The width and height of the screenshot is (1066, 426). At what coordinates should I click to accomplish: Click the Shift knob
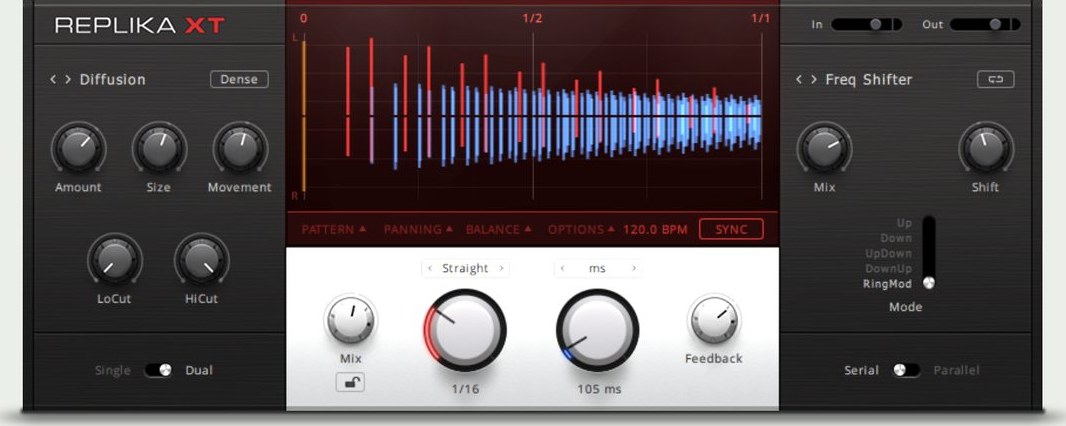coord(986,149)
